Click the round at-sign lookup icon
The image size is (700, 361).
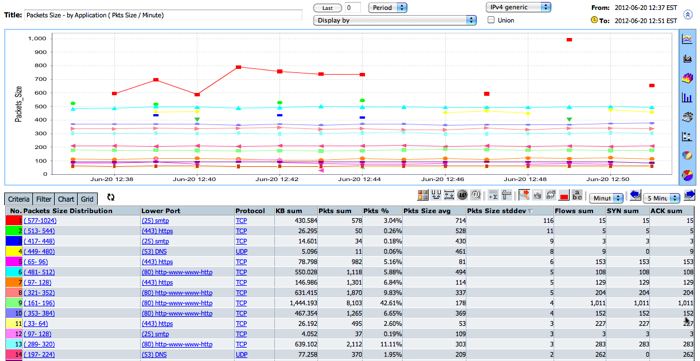click(475, 195)
